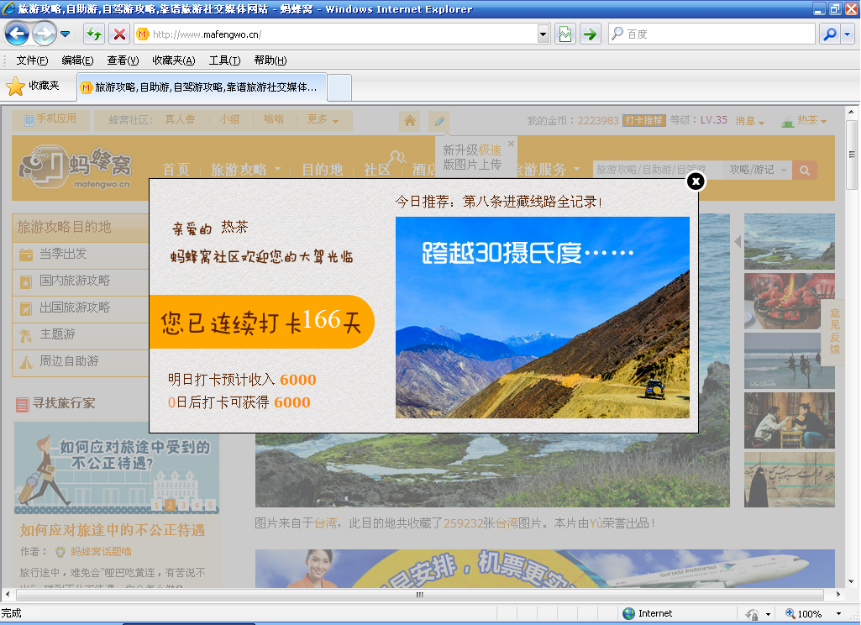Click the IE forward navigation arrow
This screenshot has height=625, width=861.
pyautogui.click(x=44, y=34)
